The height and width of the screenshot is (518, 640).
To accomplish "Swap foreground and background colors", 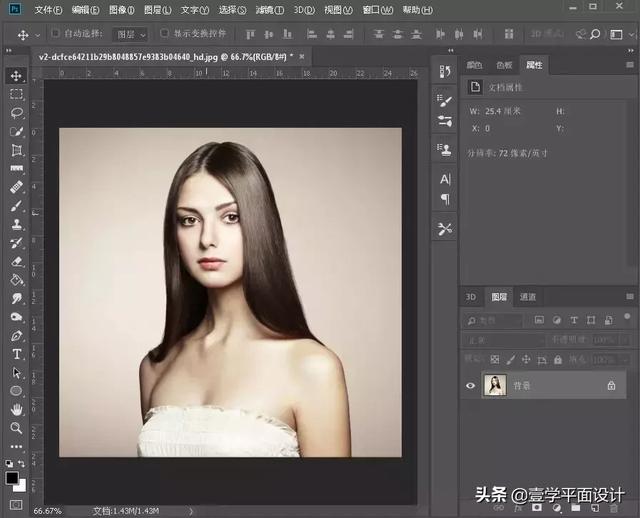I will (22, 464).
